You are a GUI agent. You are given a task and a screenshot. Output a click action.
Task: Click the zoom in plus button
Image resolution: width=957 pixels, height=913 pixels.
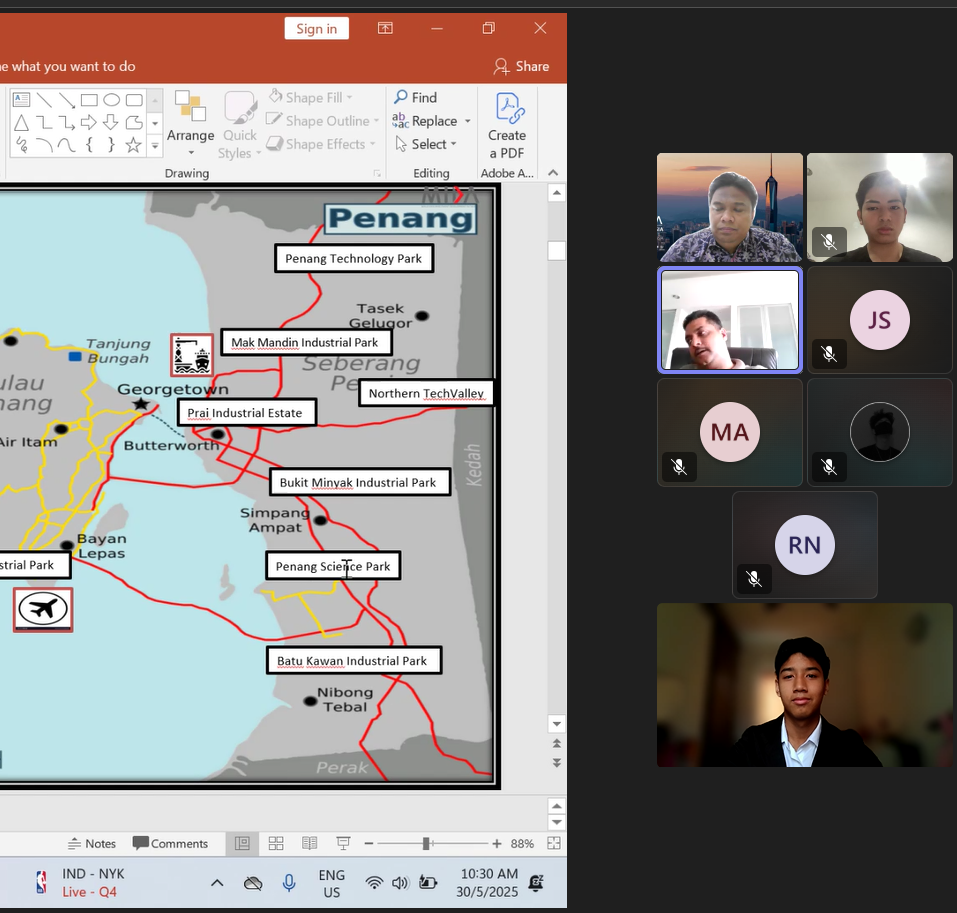coord(497,843)
